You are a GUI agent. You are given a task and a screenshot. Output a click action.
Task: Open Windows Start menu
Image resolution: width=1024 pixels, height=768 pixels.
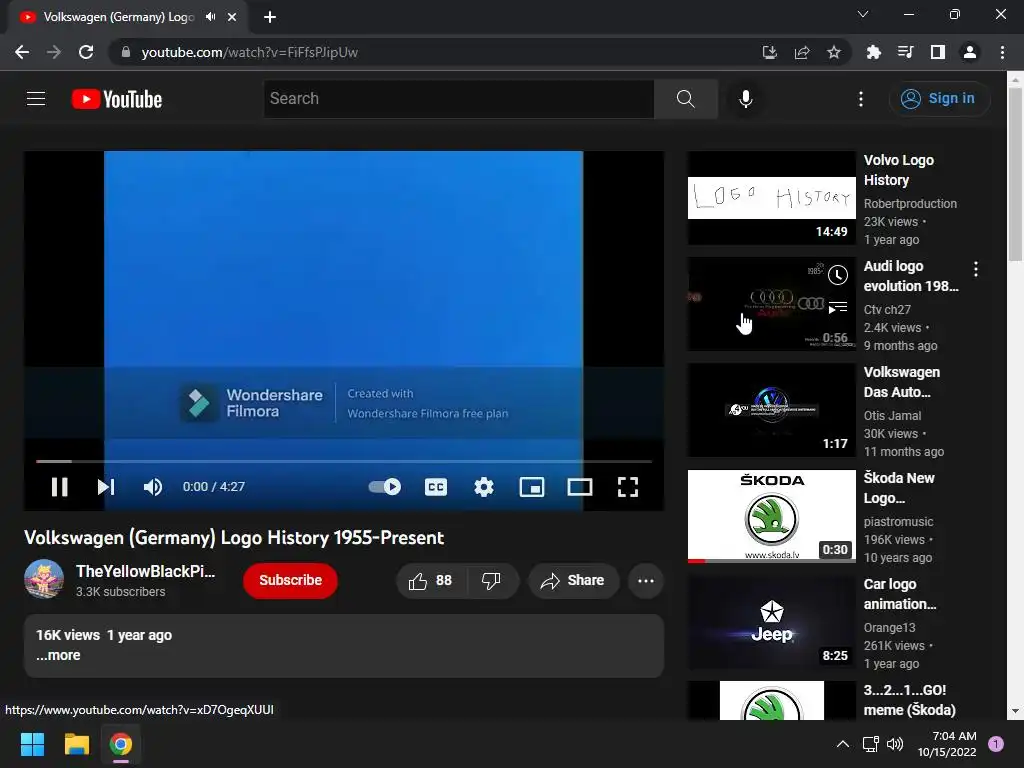coord(32,744)
